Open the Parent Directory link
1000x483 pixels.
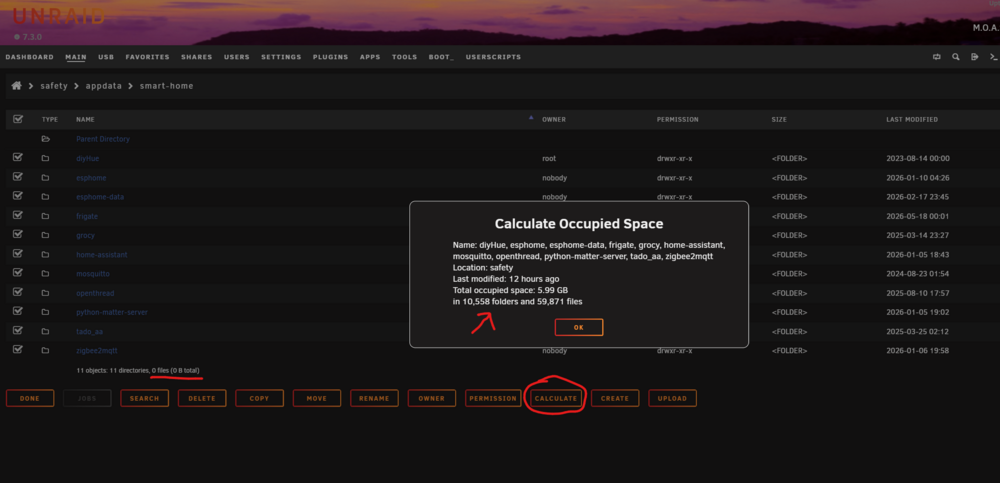pyautogui.click(x=103, y=138)
